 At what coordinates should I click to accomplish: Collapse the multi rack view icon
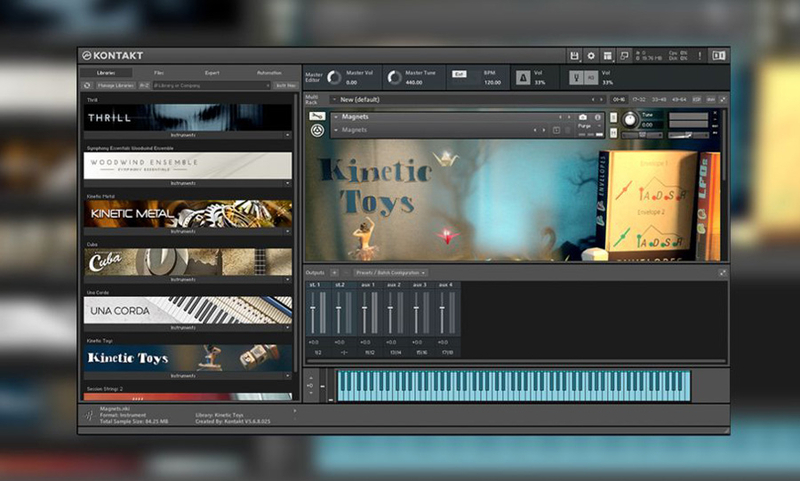pos(722,99)
